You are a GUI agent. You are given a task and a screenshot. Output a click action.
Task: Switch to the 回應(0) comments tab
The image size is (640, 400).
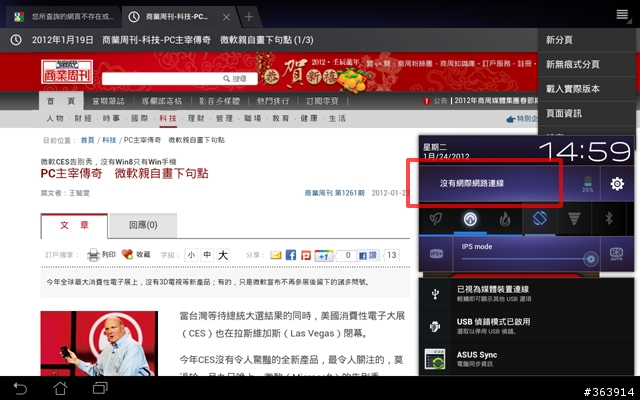(143, 225)
